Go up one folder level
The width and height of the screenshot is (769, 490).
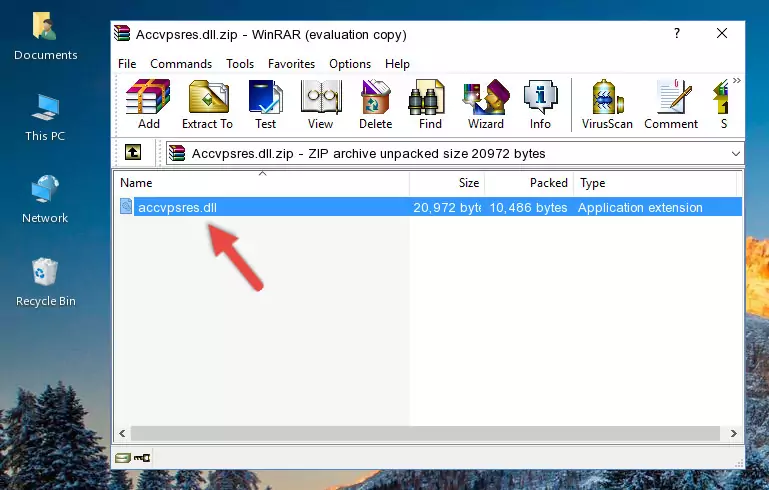point(133,152)
